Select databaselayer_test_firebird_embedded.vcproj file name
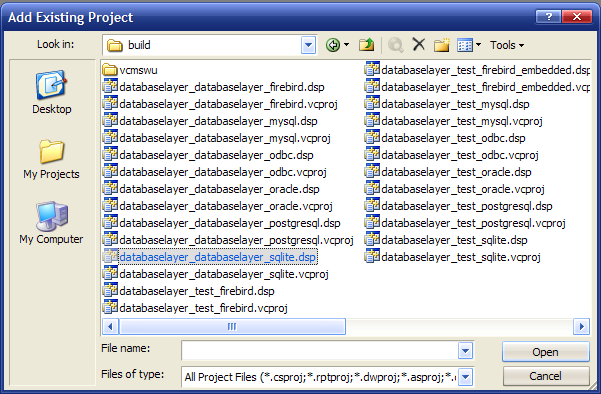The height and width of the screenshot is (394, 601). (x=486, y=87)
